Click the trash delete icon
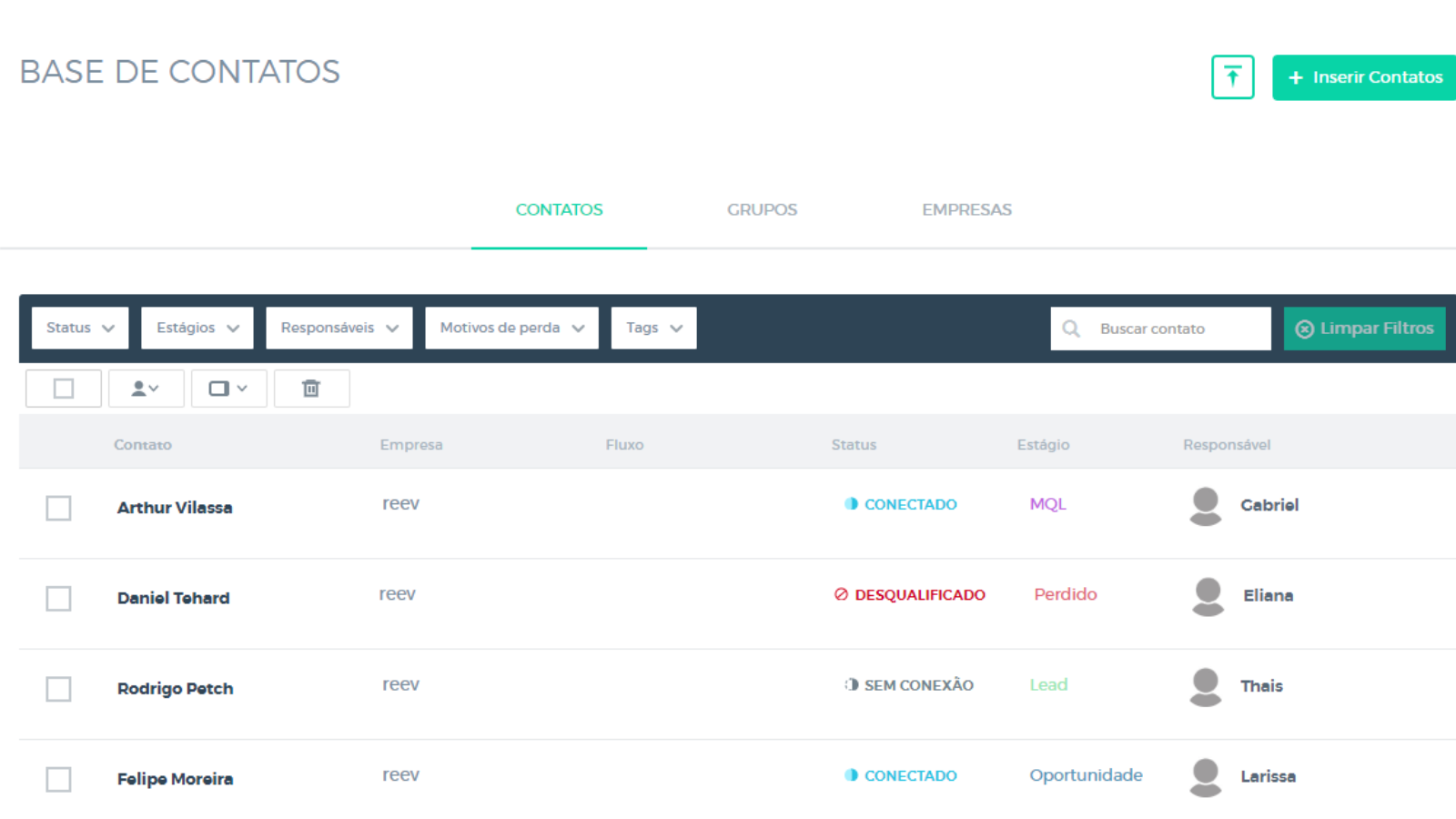 point(311,389)
